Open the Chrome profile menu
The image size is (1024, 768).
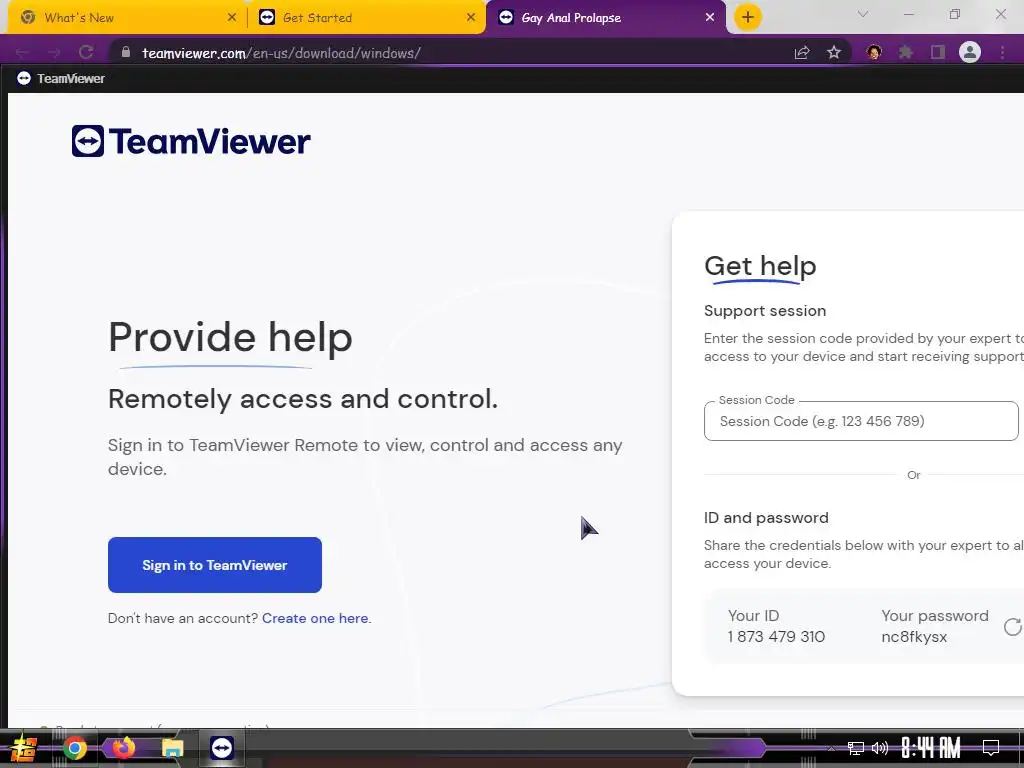coord(970,52)
